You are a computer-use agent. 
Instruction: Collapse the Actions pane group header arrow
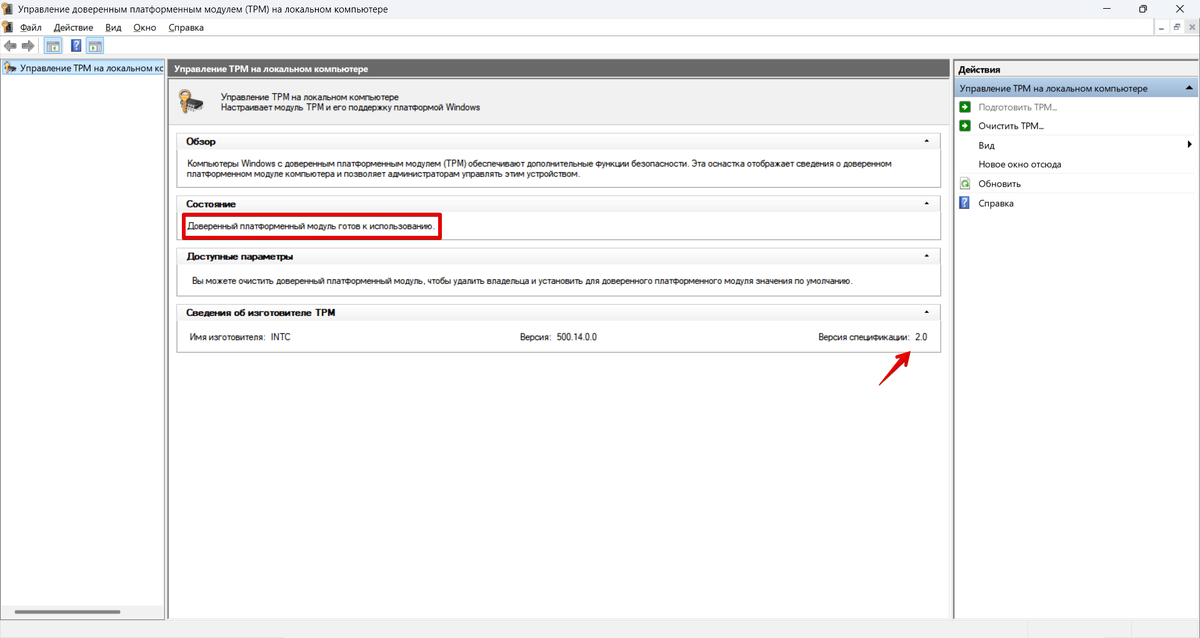pyautogui.click(x=1188, y=88)
